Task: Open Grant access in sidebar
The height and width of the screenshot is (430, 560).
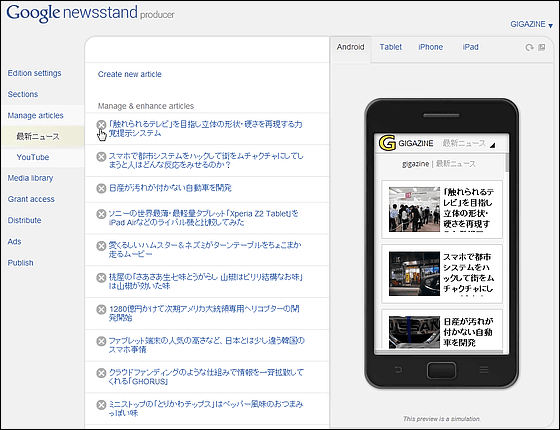Action: coord(31,199)
